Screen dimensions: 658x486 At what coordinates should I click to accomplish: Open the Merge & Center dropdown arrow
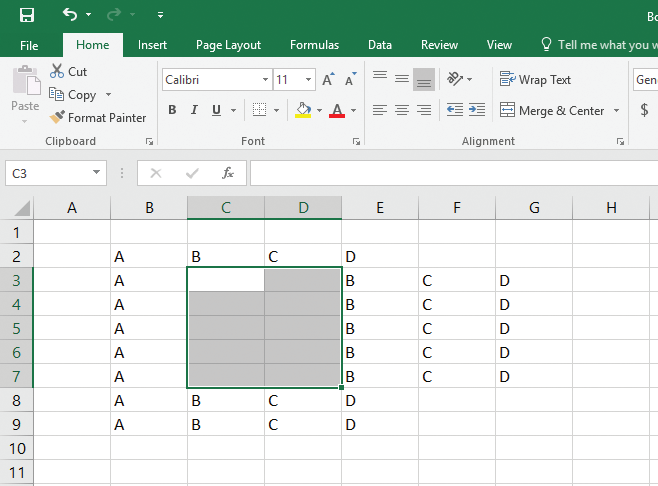click(616, 110)
